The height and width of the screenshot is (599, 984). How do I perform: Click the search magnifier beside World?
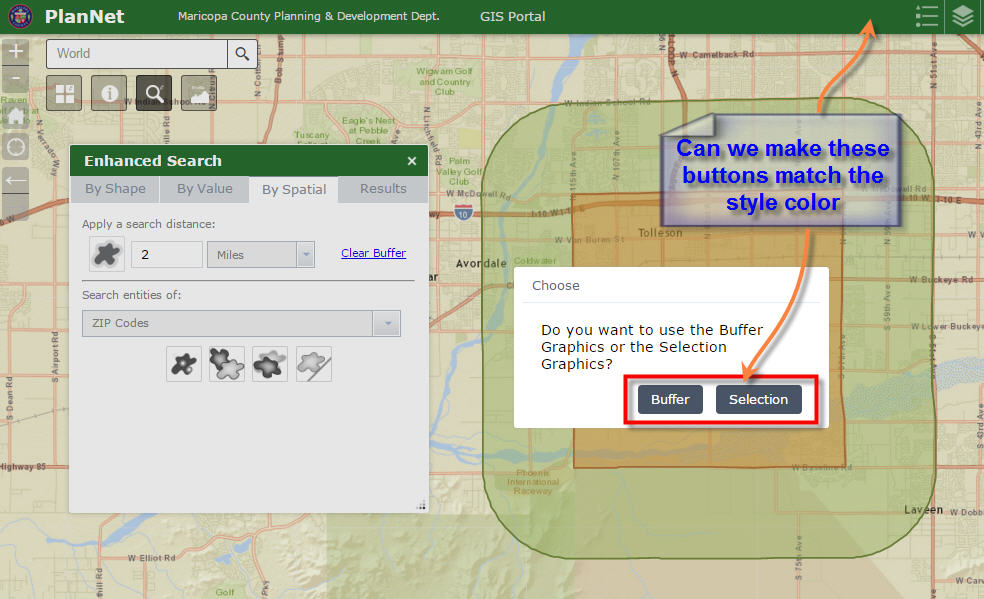(242, 54)
